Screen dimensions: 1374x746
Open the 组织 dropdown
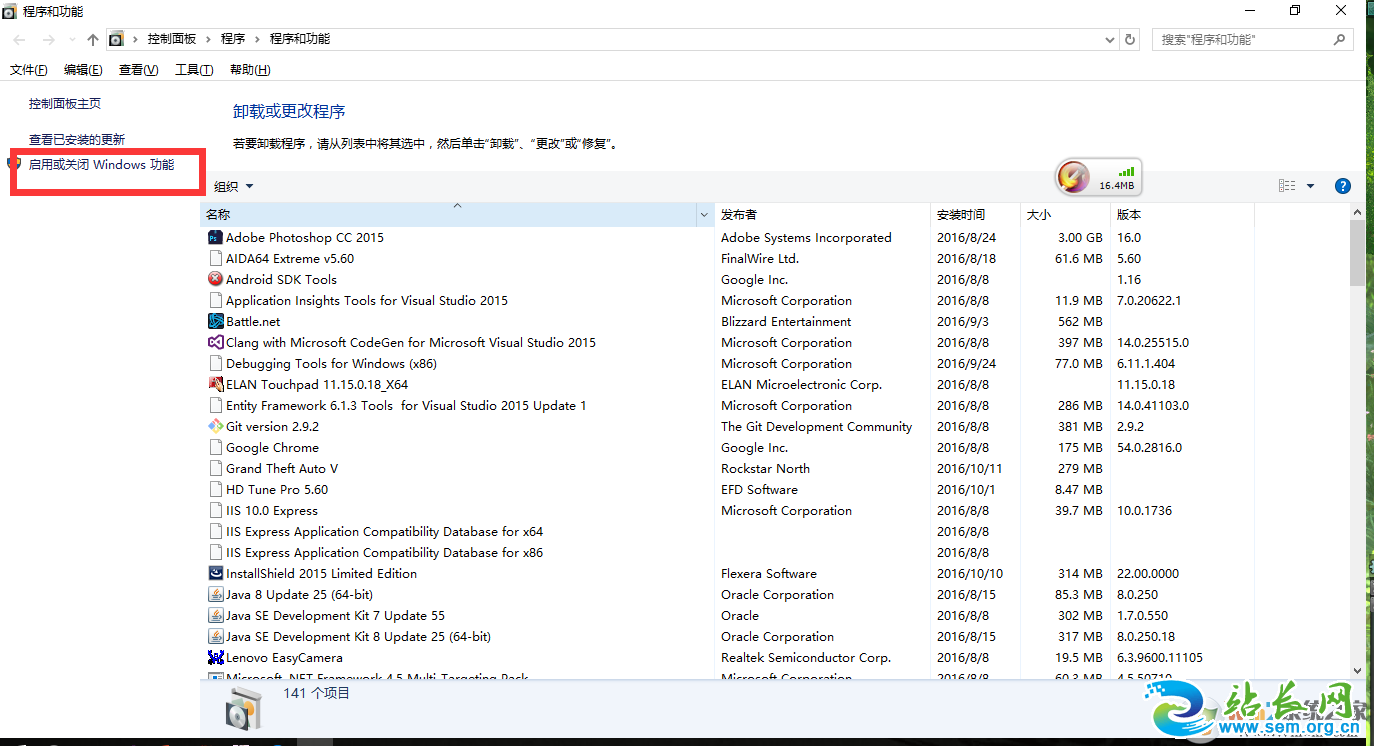(234, 186)
